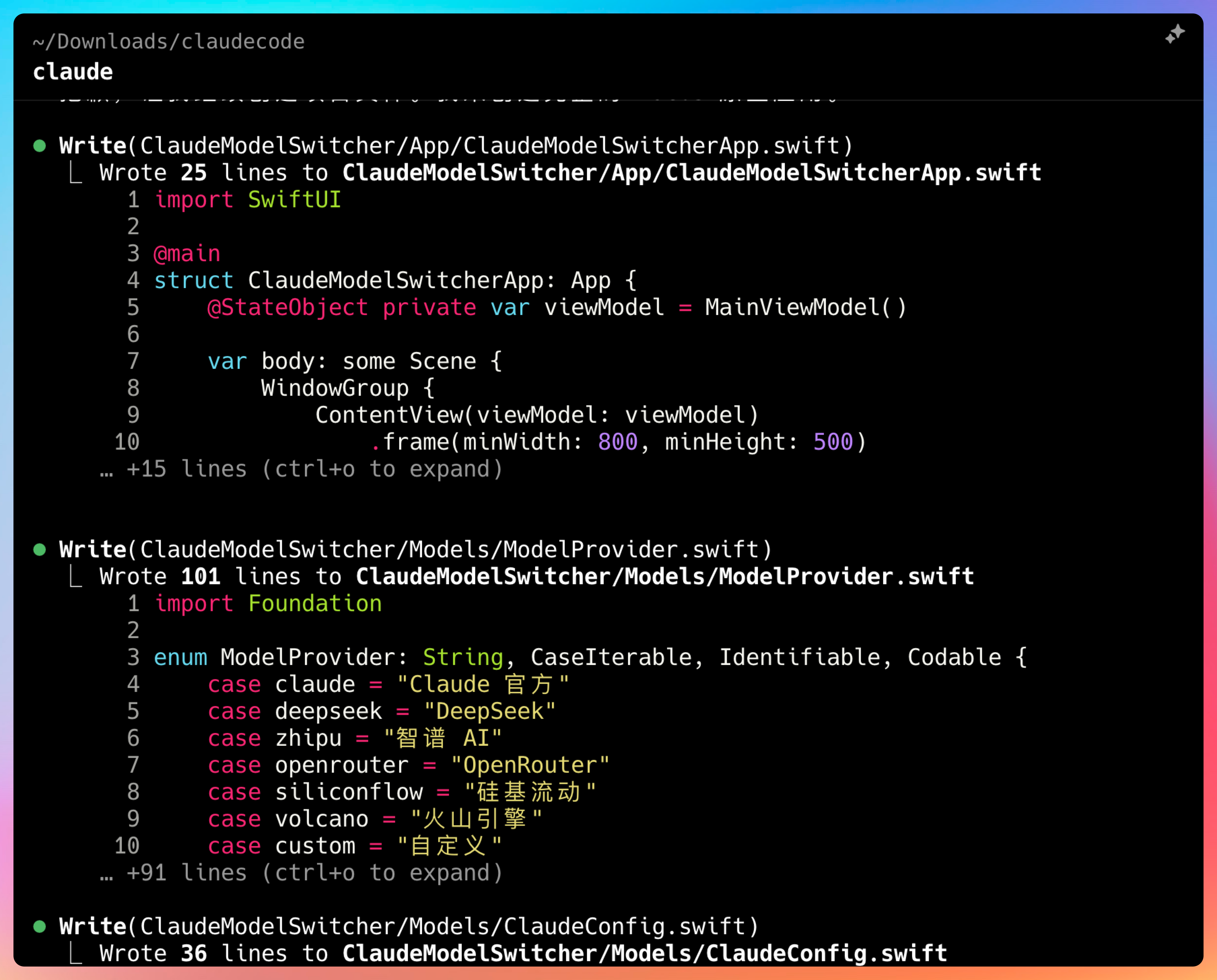Click the corner bracket before 'Wrote 101 lines'

76,576
